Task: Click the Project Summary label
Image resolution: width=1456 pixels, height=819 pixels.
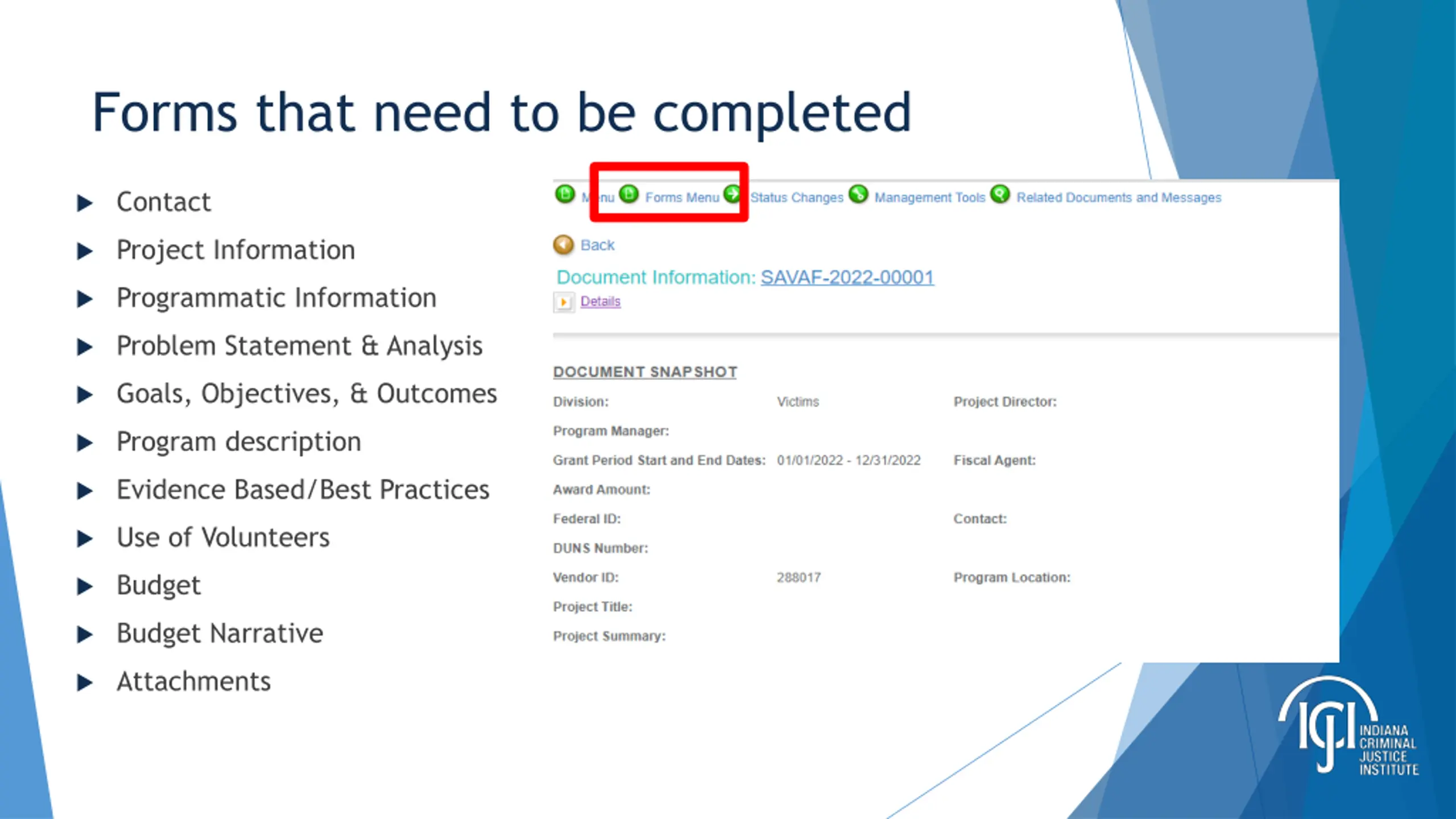Action: (x=609, y=636)
